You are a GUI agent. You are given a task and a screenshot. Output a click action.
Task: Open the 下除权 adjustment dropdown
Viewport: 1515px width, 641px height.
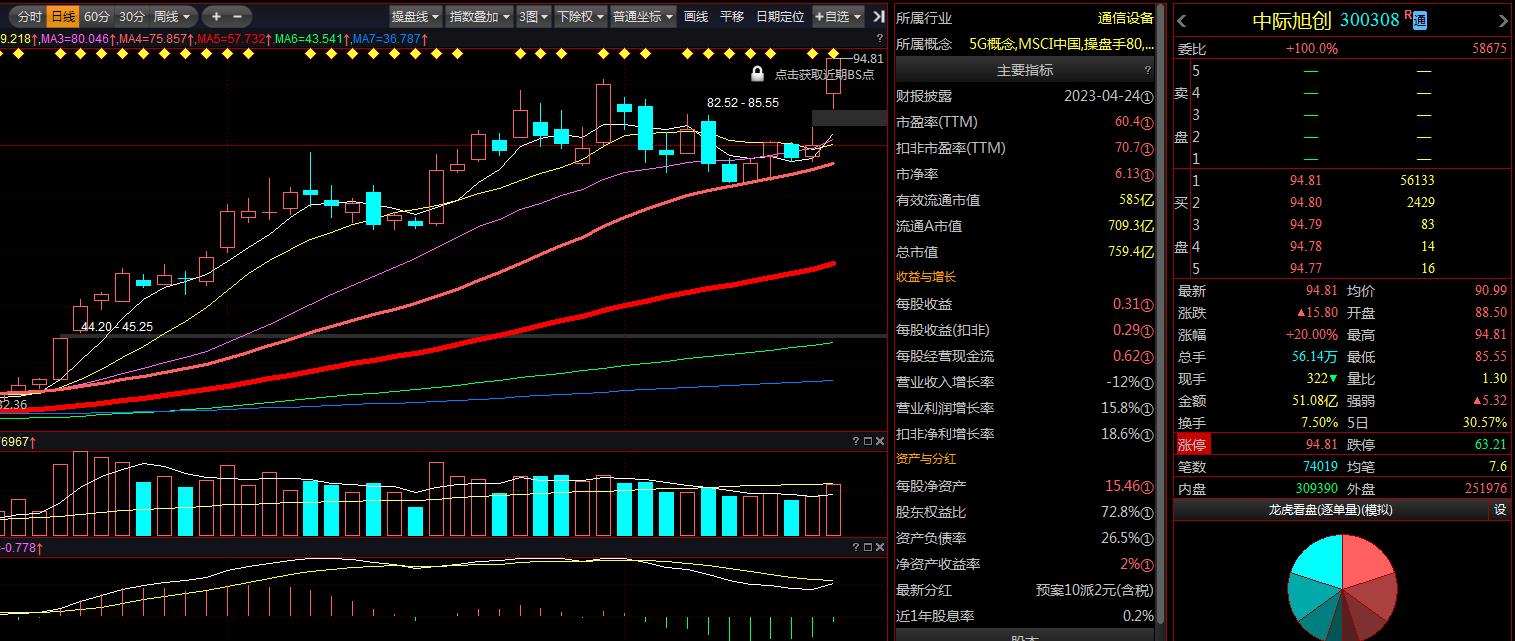580,16
